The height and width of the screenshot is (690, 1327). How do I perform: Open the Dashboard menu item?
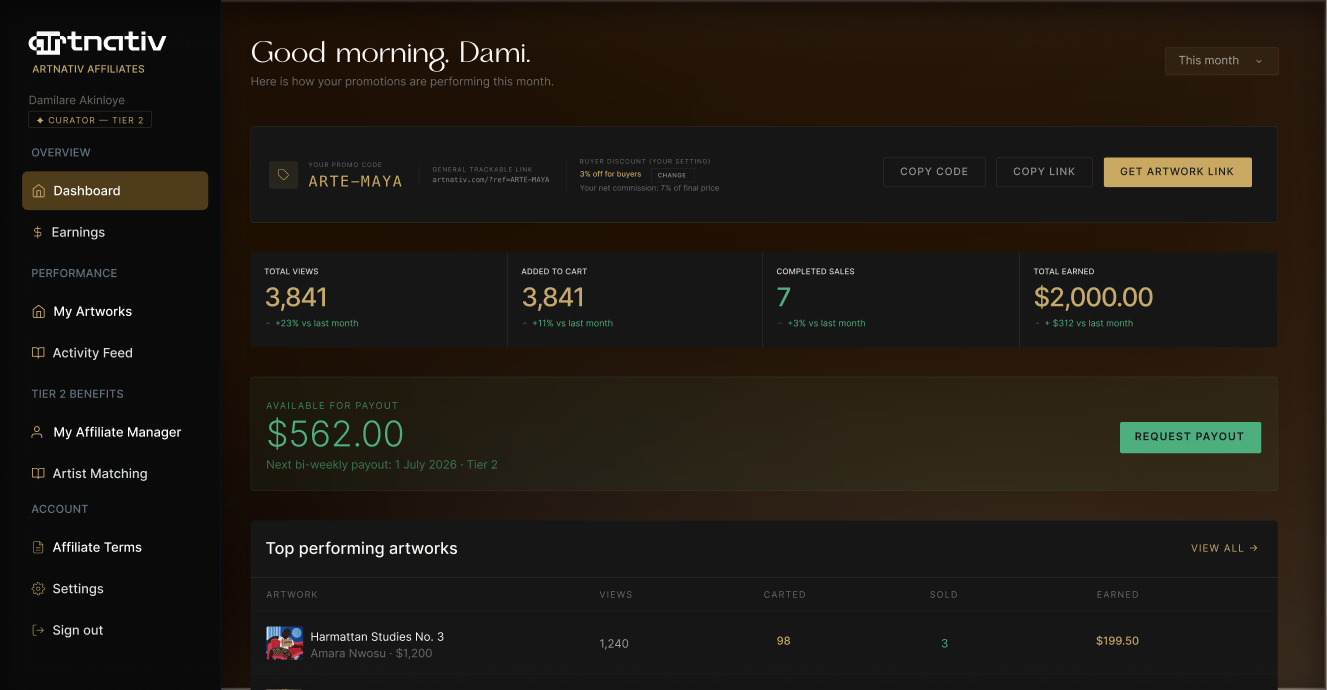115,191
